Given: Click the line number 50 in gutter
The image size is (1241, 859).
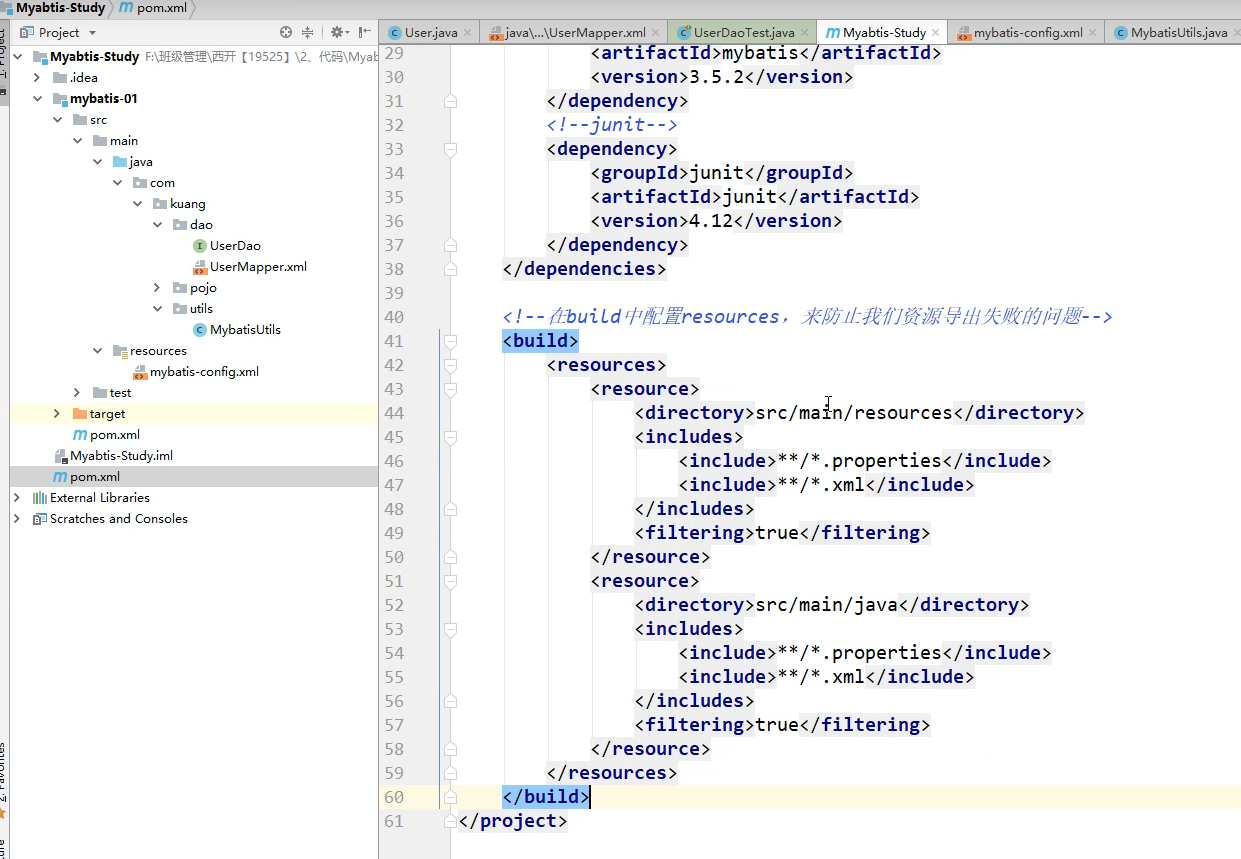Looking at the screenshot, I should (x=394, y=557).
